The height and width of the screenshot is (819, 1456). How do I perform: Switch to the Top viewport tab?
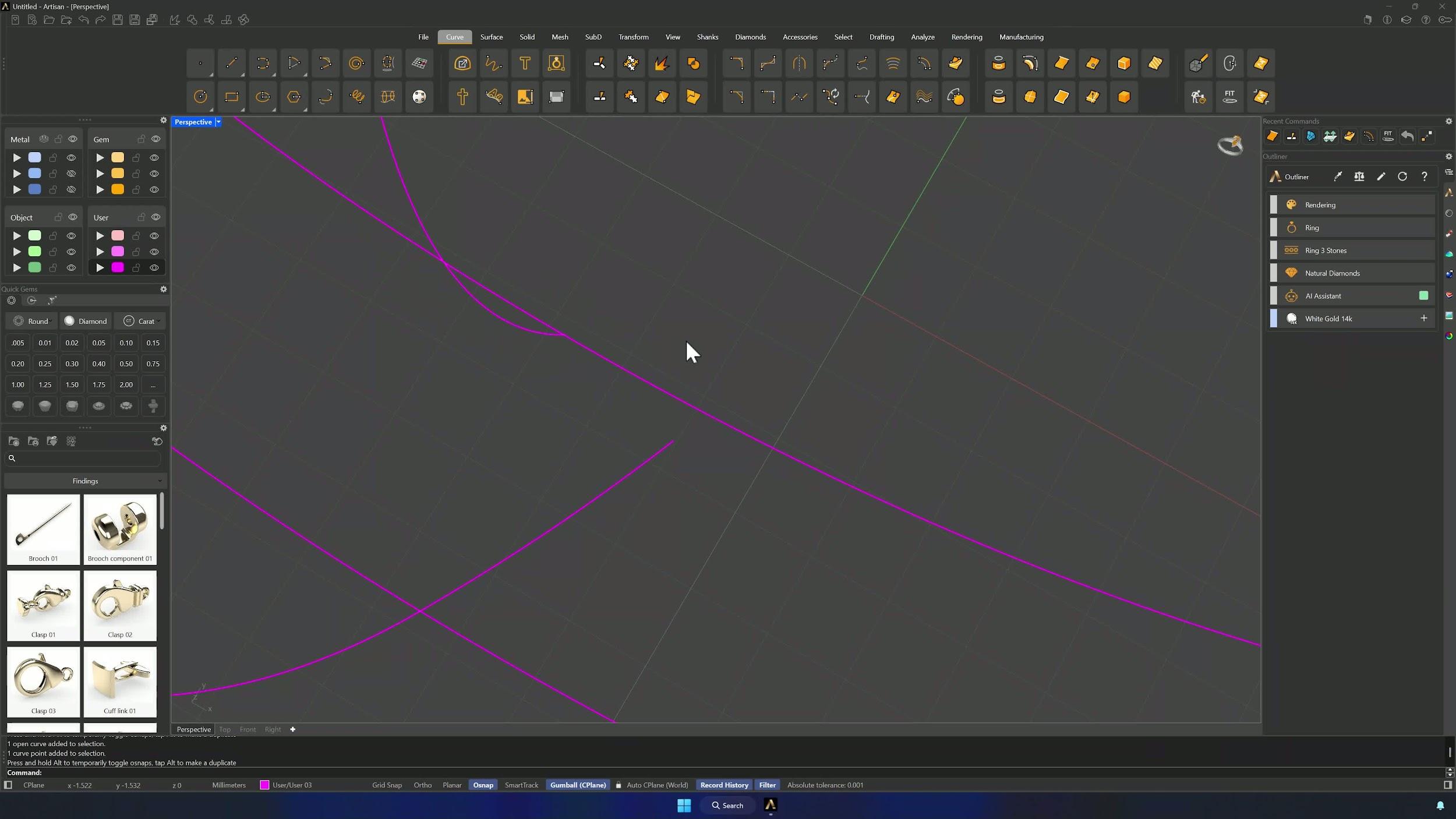pyautogui.click(x=225, y=729)
